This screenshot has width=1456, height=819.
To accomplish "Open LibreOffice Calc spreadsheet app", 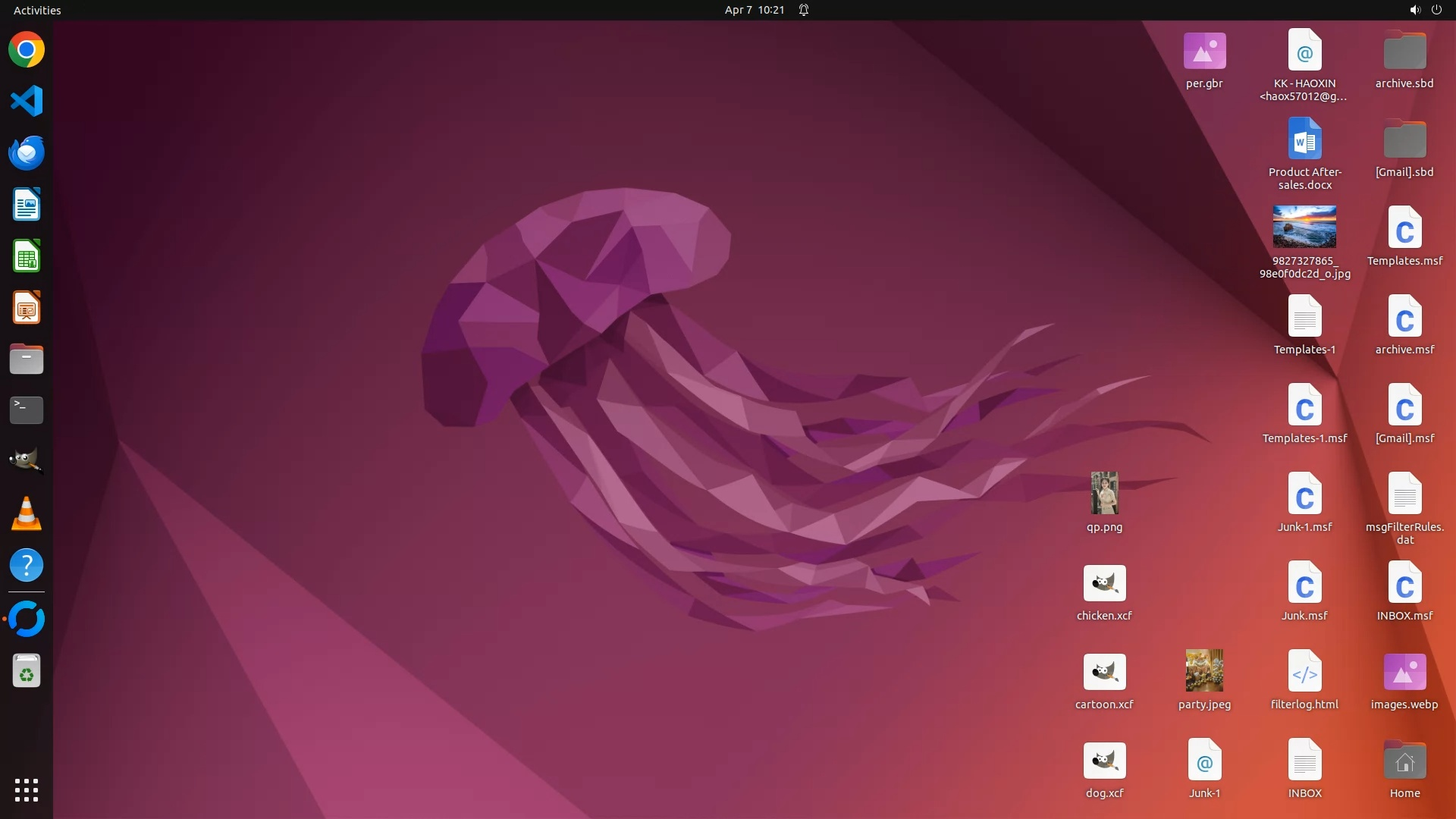I will pos(27,256).
